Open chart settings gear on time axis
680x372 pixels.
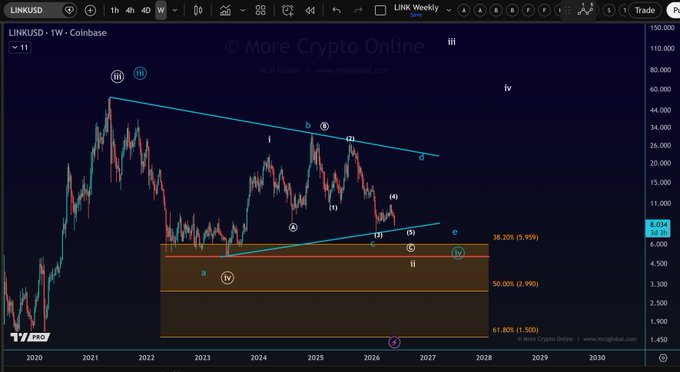click(663, 358)
